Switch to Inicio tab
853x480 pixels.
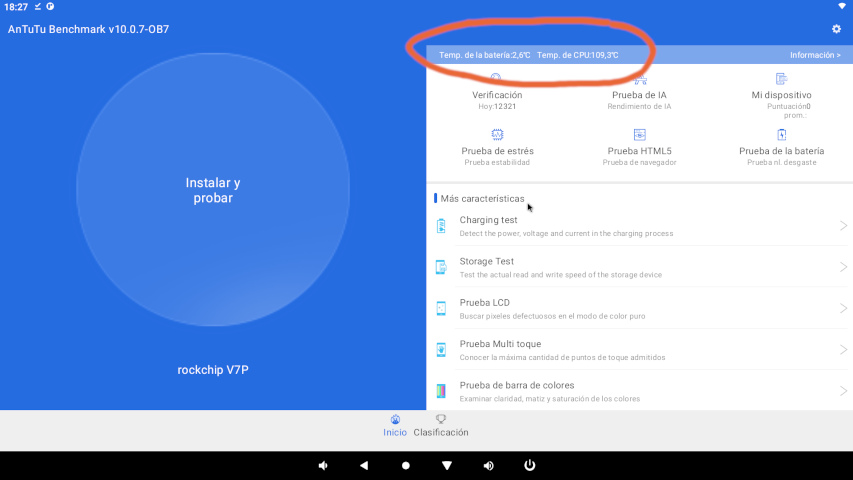[x=395, y=426]
